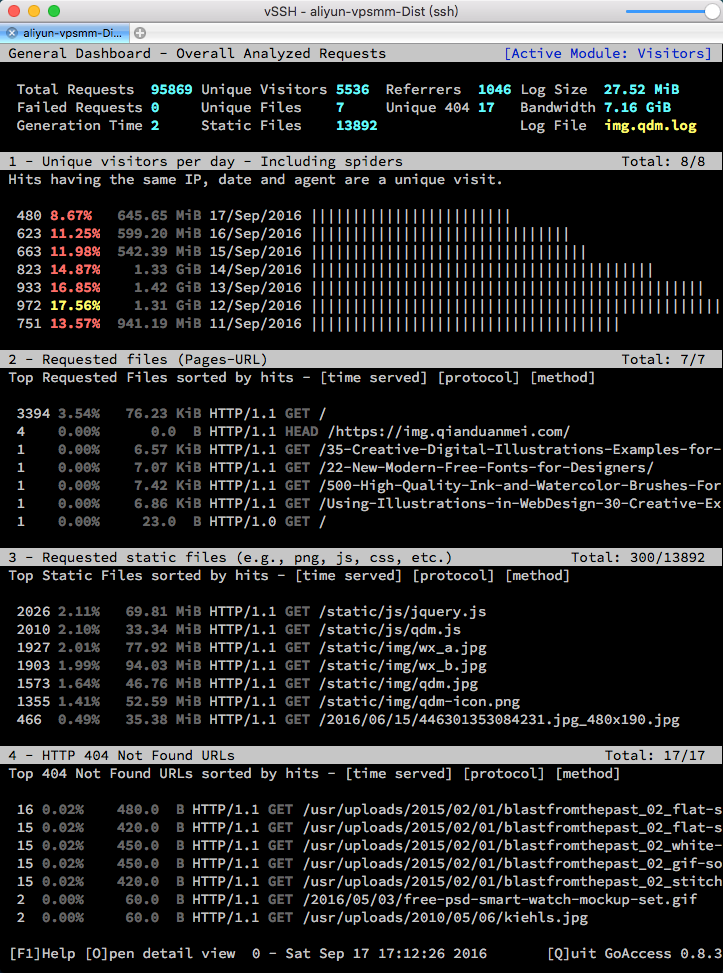Click the green zoom window button
Viewport: 723px width, 973px height.
[53, 11]
